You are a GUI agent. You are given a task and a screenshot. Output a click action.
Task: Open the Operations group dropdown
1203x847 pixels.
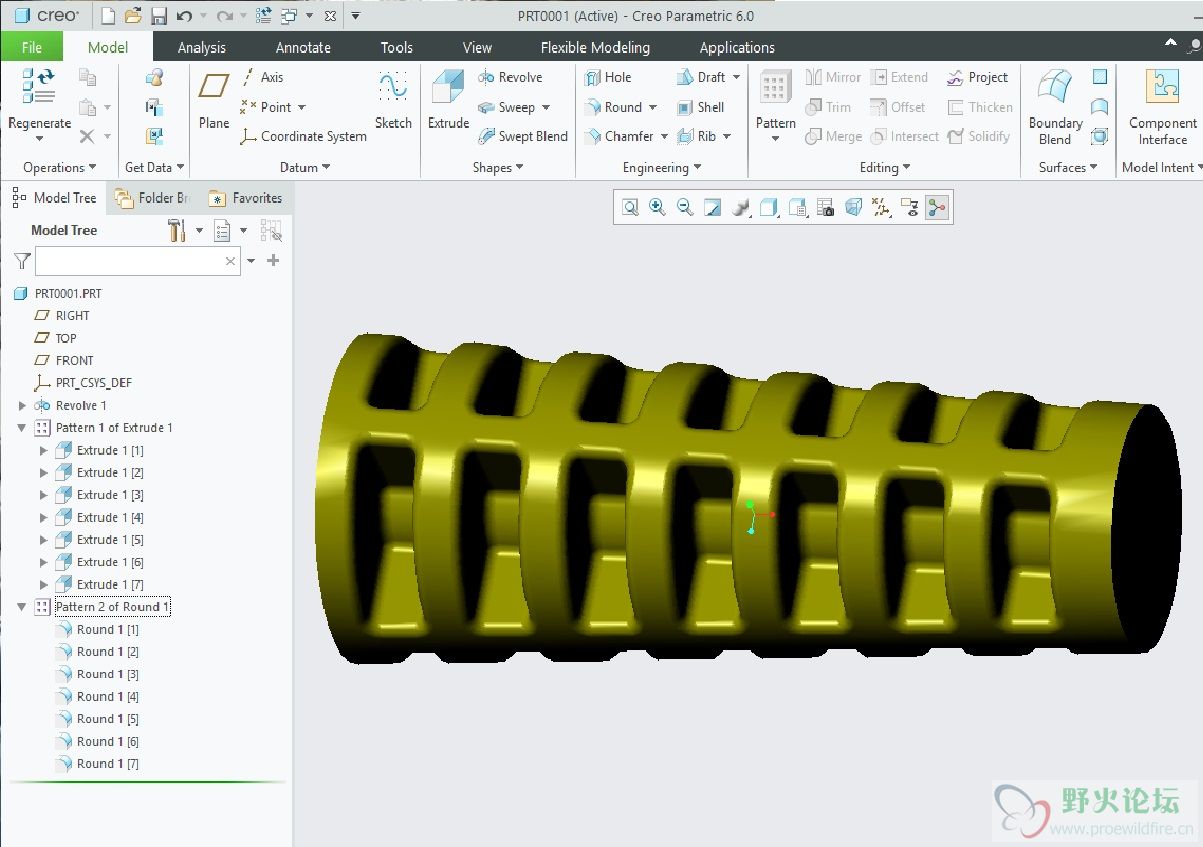click(60, 167)
